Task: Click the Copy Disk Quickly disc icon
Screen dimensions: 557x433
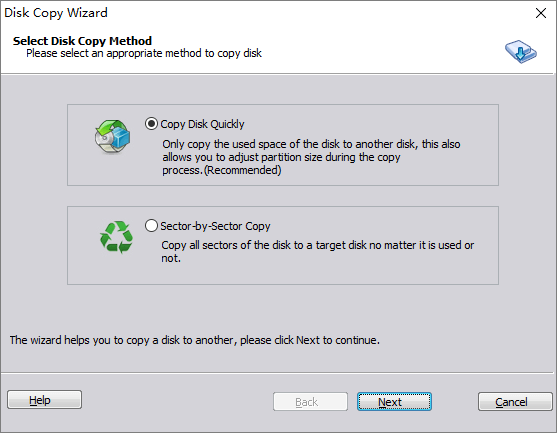Action: pos(112,137)
